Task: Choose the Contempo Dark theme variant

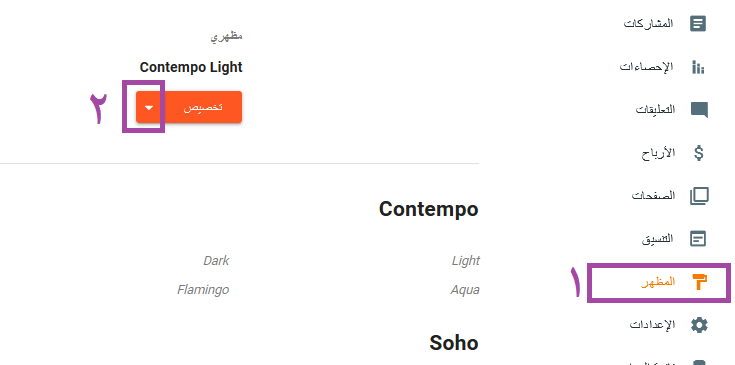Action: point(216,261)
